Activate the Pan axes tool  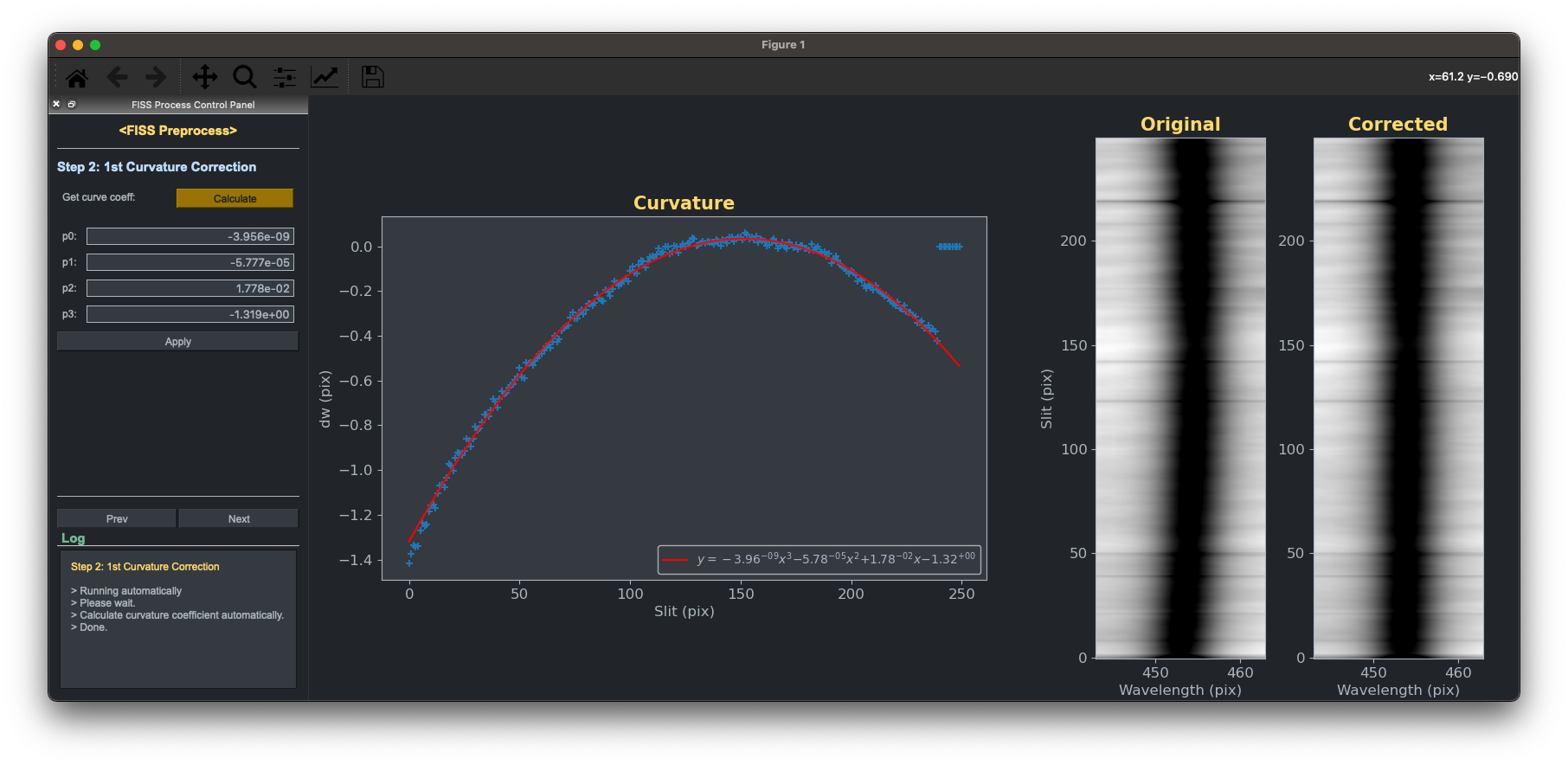coord(205,77)
